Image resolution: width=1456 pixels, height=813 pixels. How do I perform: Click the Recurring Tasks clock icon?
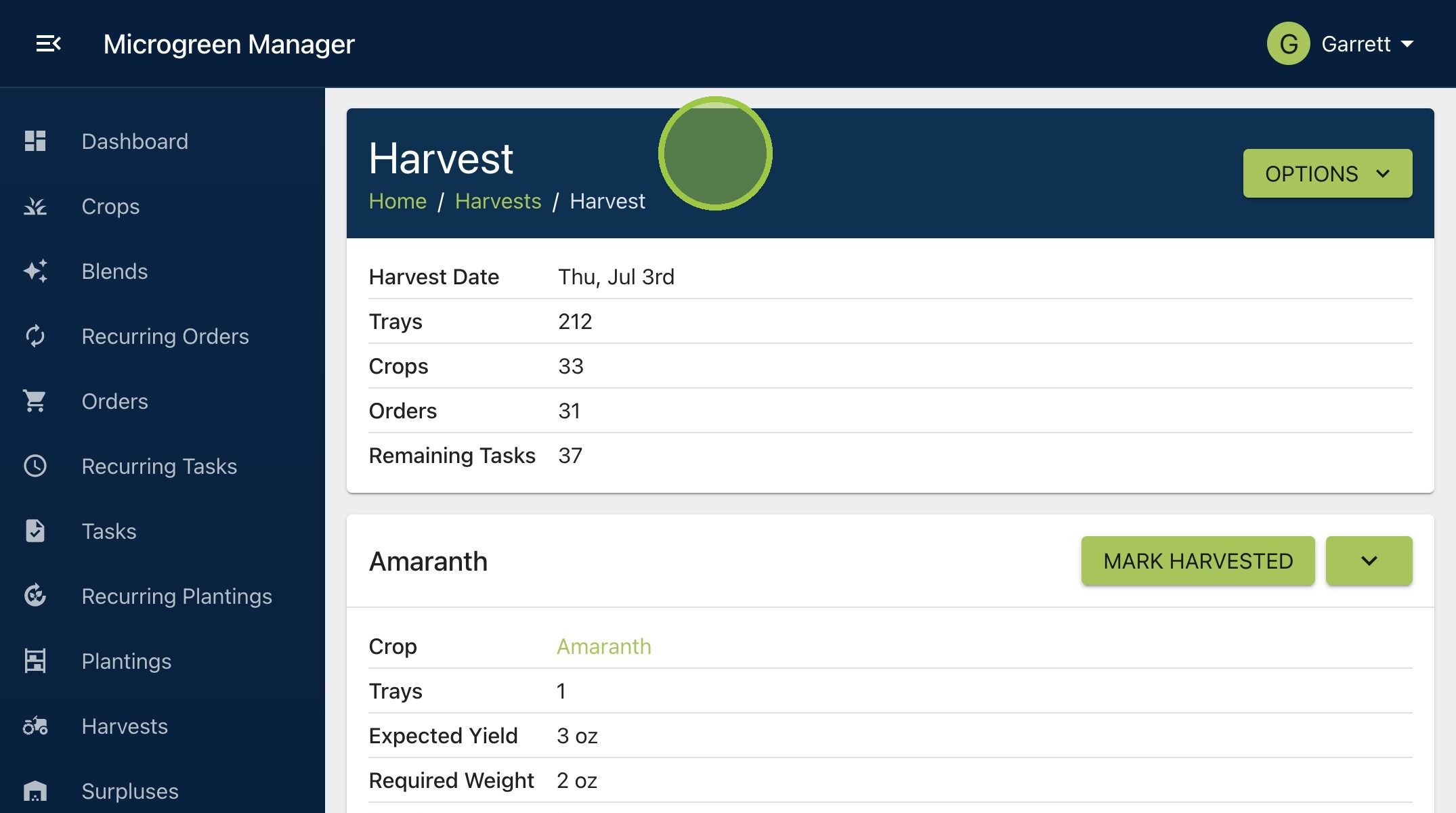coord(35,466)
